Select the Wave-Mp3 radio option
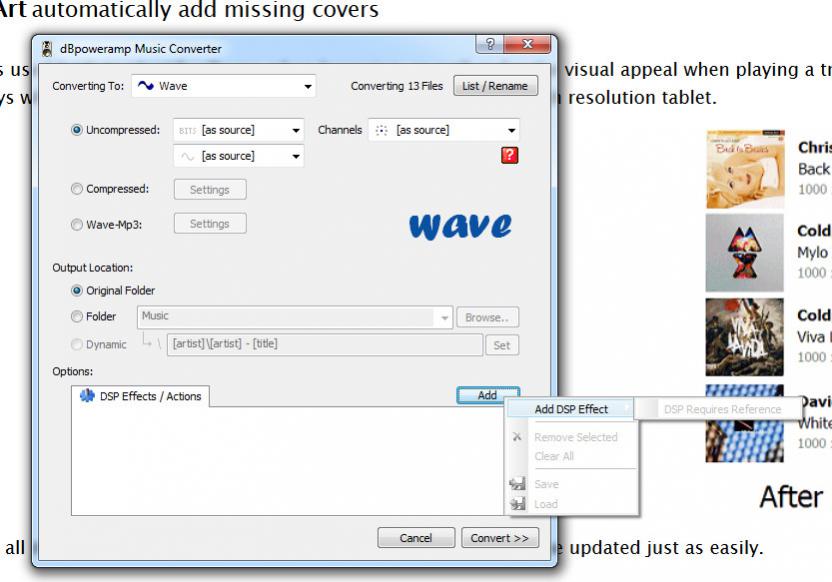This screenshot has height=582, width=832. click(77, 224)
